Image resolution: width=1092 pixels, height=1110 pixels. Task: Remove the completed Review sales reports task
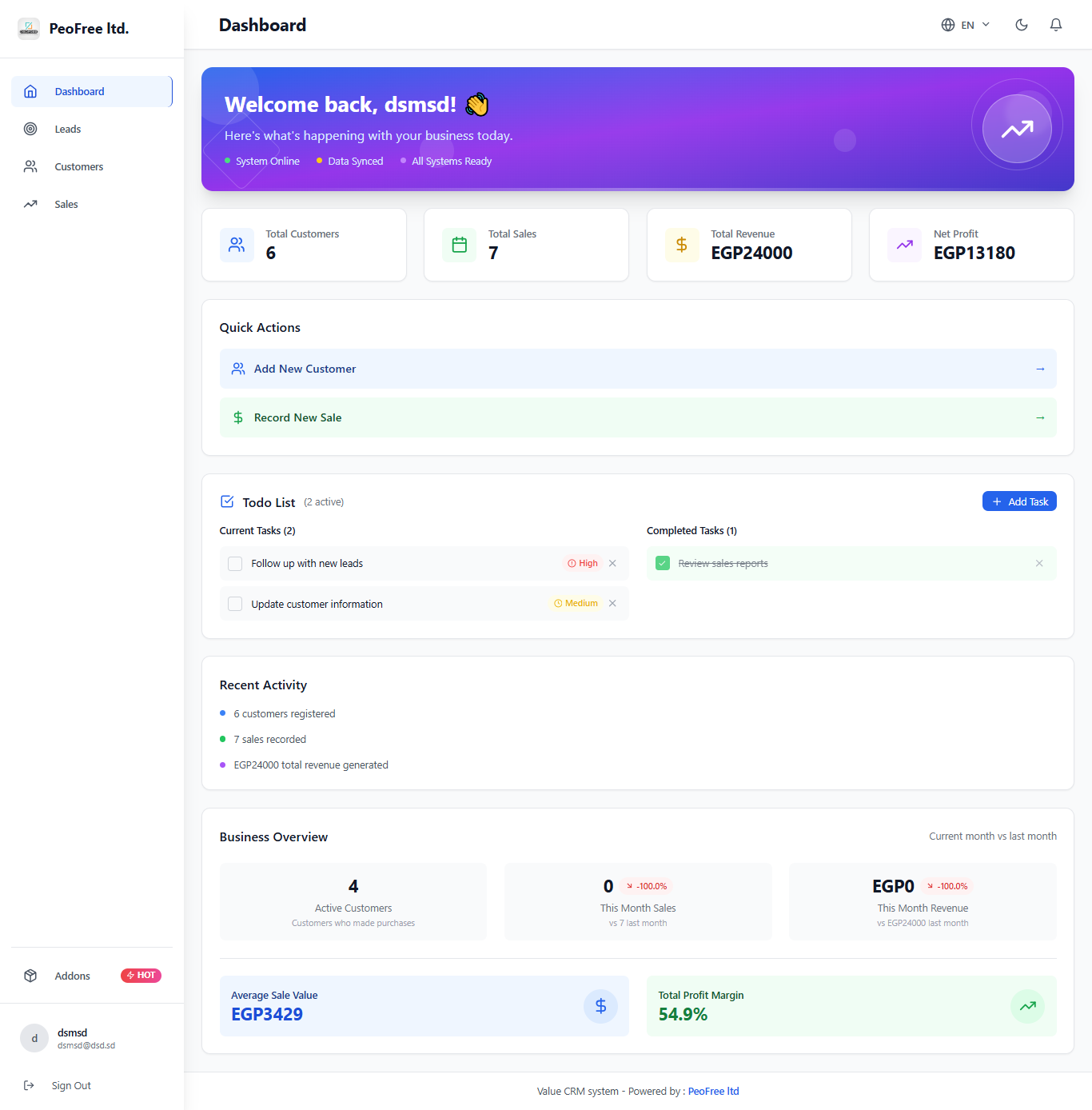point(1039,564)
